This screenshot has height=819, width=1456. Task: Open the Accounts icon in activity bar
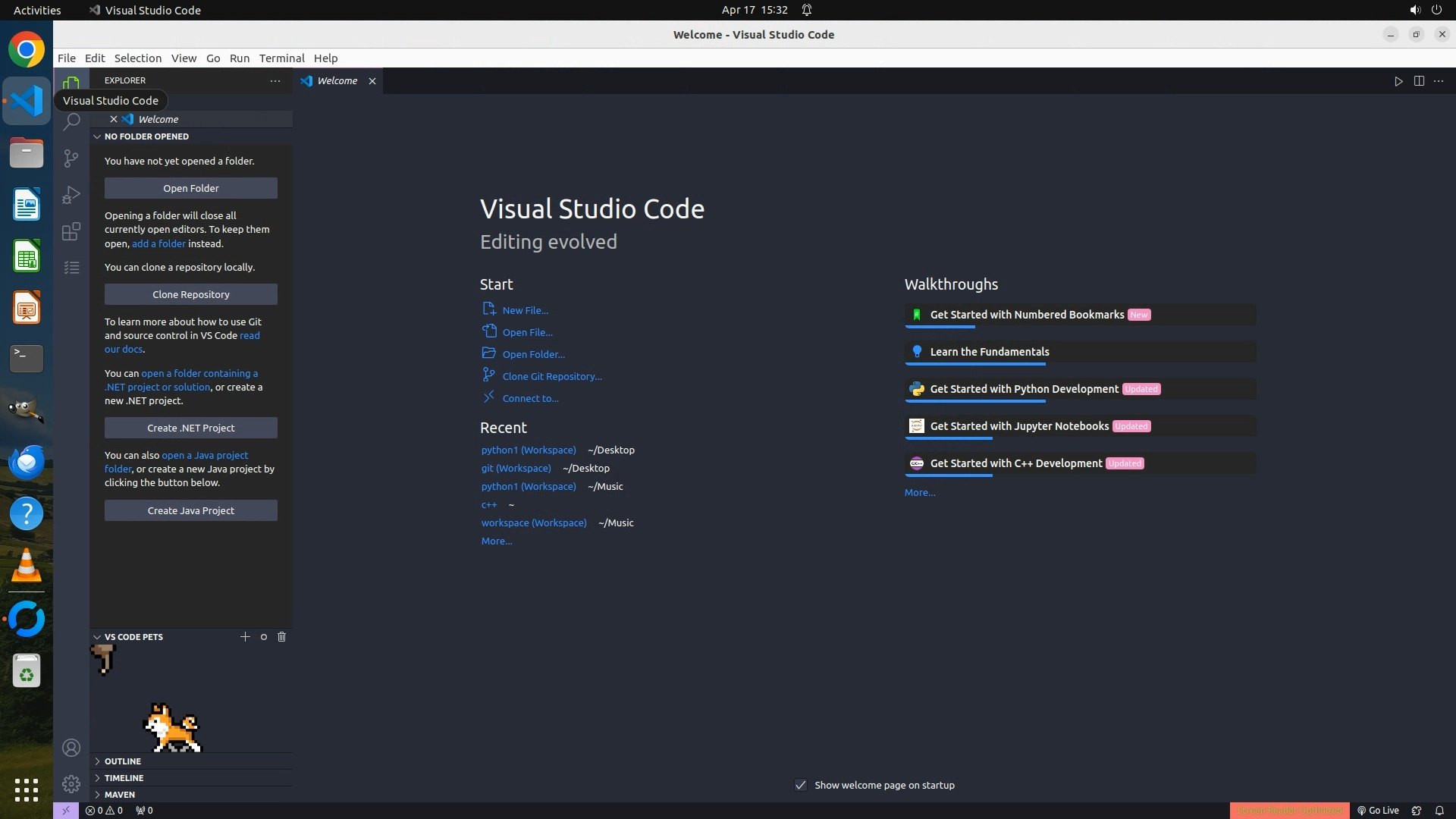pyautogui.click(x=71, y=748)
